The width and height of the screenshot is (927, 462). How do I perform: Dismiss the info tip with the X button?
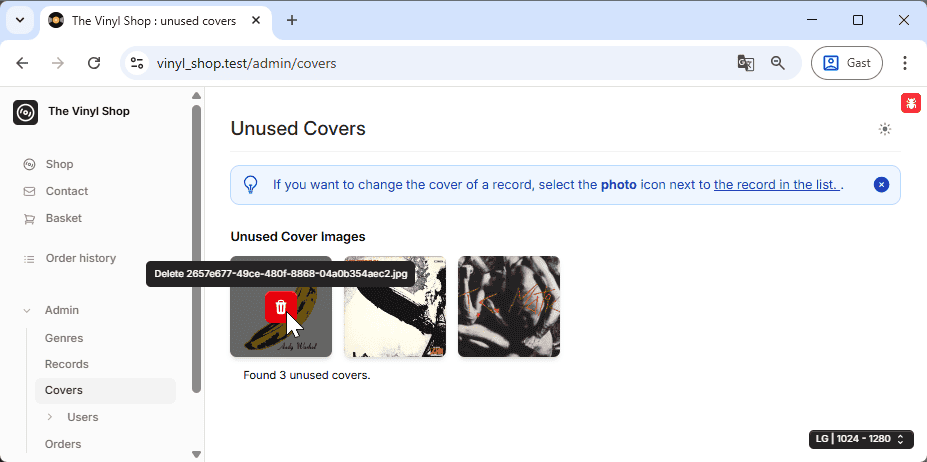[x=881, y=185]
